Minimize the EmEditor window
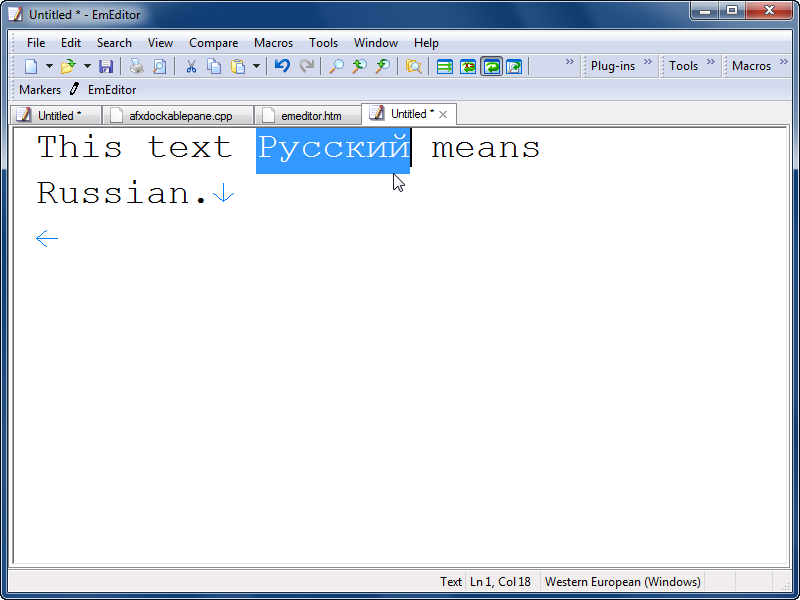800x600 pixels. coord(705,10)
